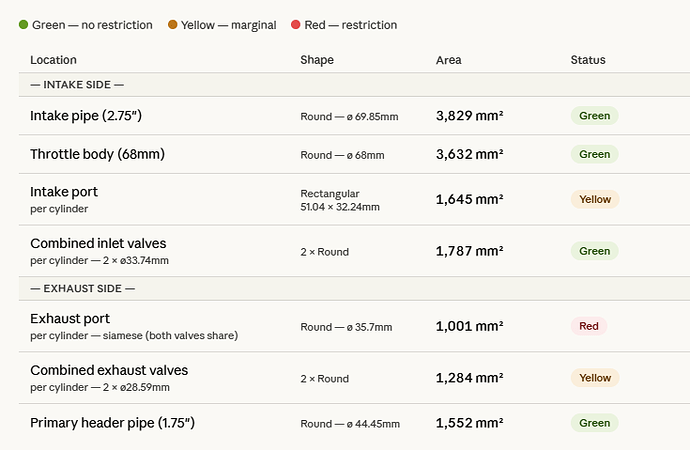Click the Red status badge for Exhaust port
690x450 pixels.
(x=589, y=326)
